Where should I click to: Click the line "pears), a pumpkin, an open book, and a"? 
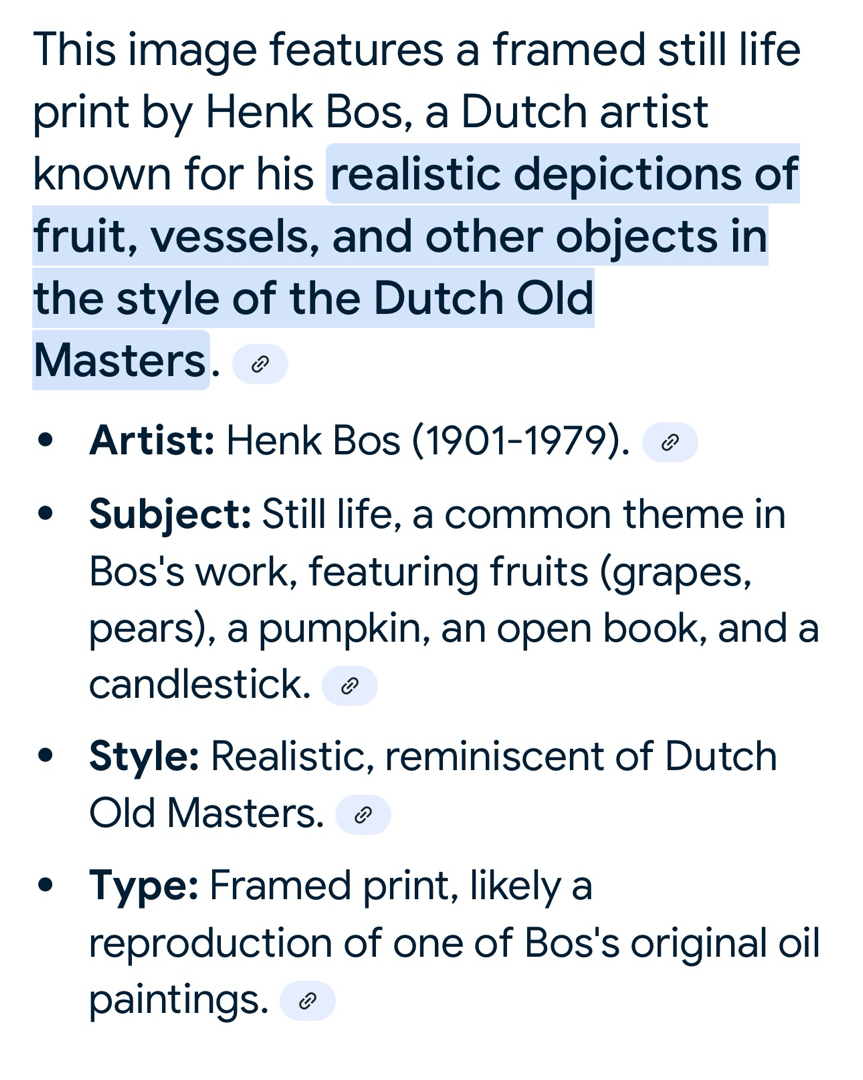453,630
